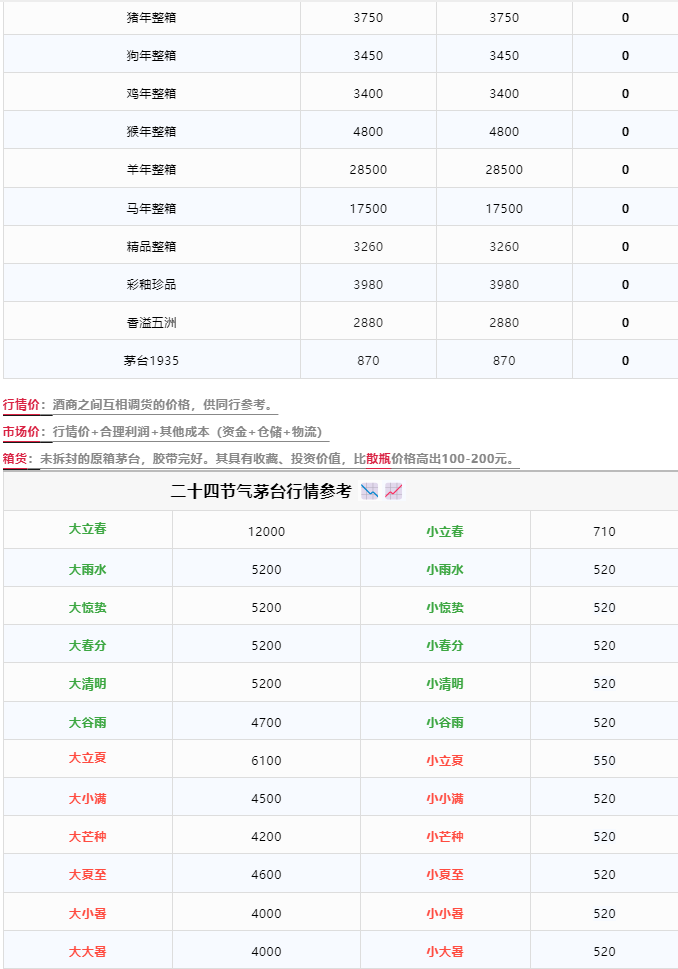
Task: Click the 0 change value in 猴年整箱 row
Action: click(x=625, y=132)
